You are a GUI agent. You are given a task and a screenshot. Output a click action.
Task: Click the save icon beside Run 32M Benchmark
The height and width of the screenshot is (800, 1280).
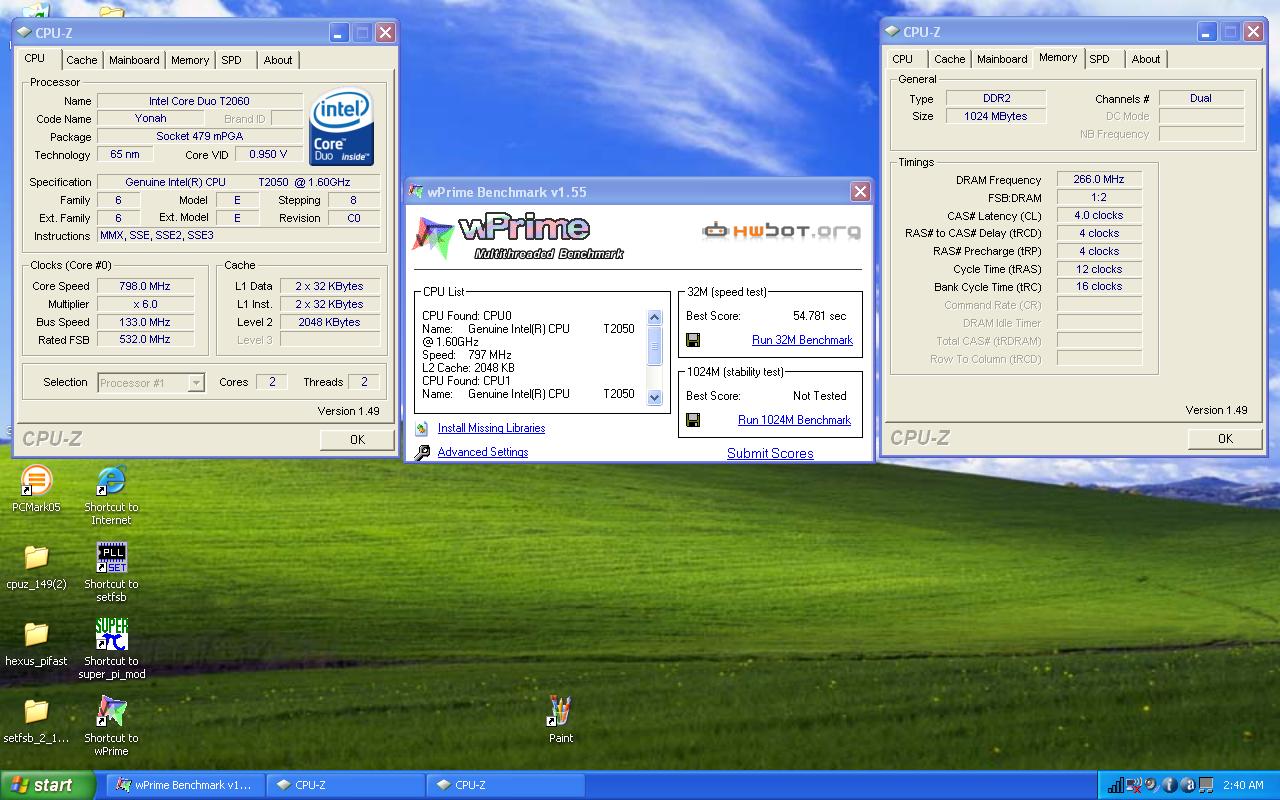[x=693, y=340]
